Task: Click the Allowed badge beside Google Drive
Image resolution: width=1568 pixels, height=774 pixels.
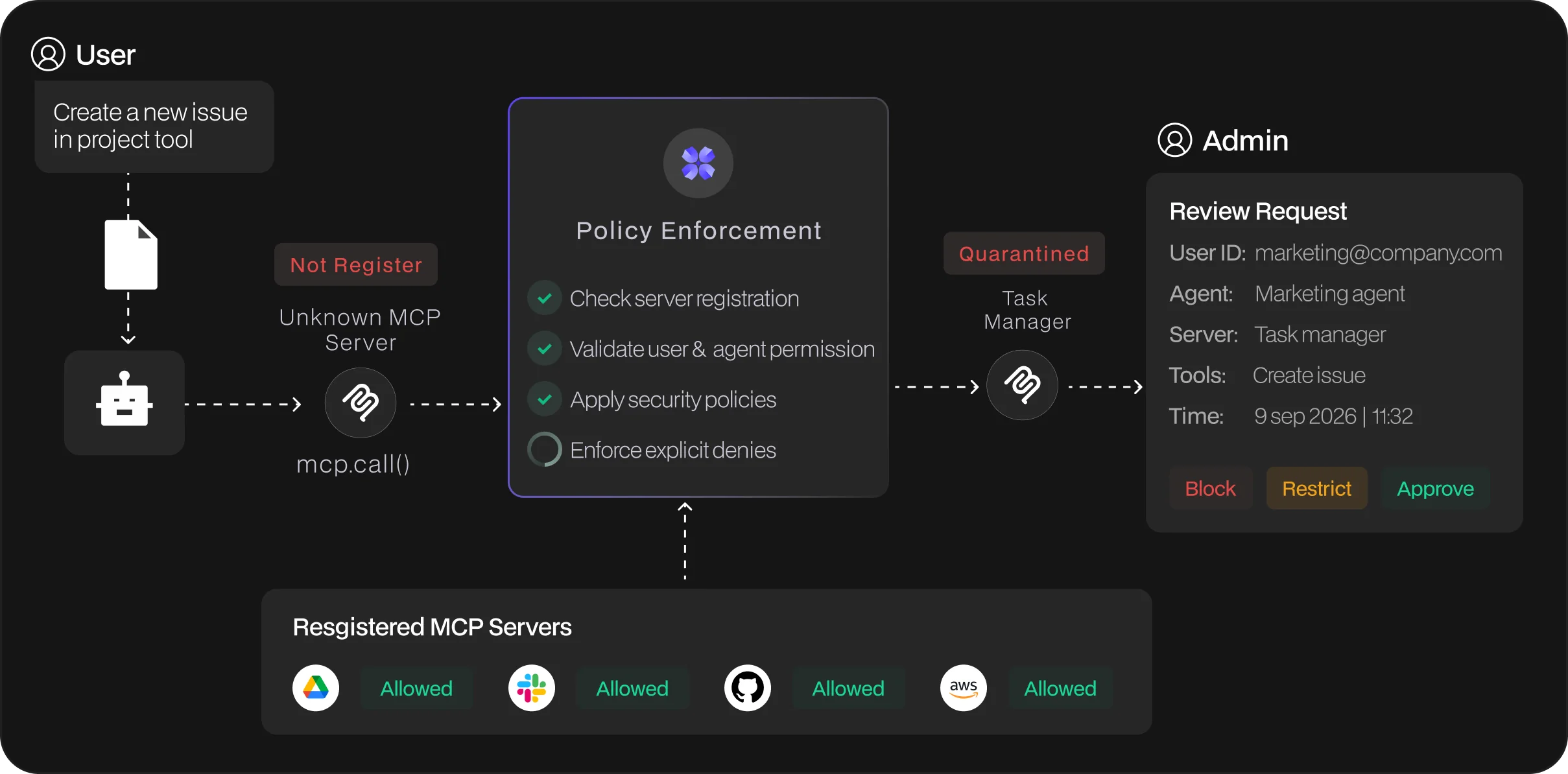Action: pyautogui.click(x=416, y=688)
